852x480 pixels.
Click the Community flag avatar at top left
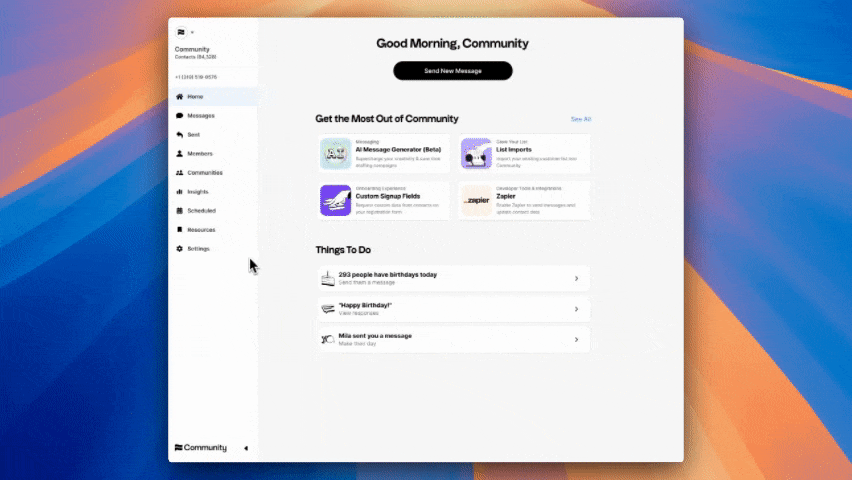click(181, 32)
